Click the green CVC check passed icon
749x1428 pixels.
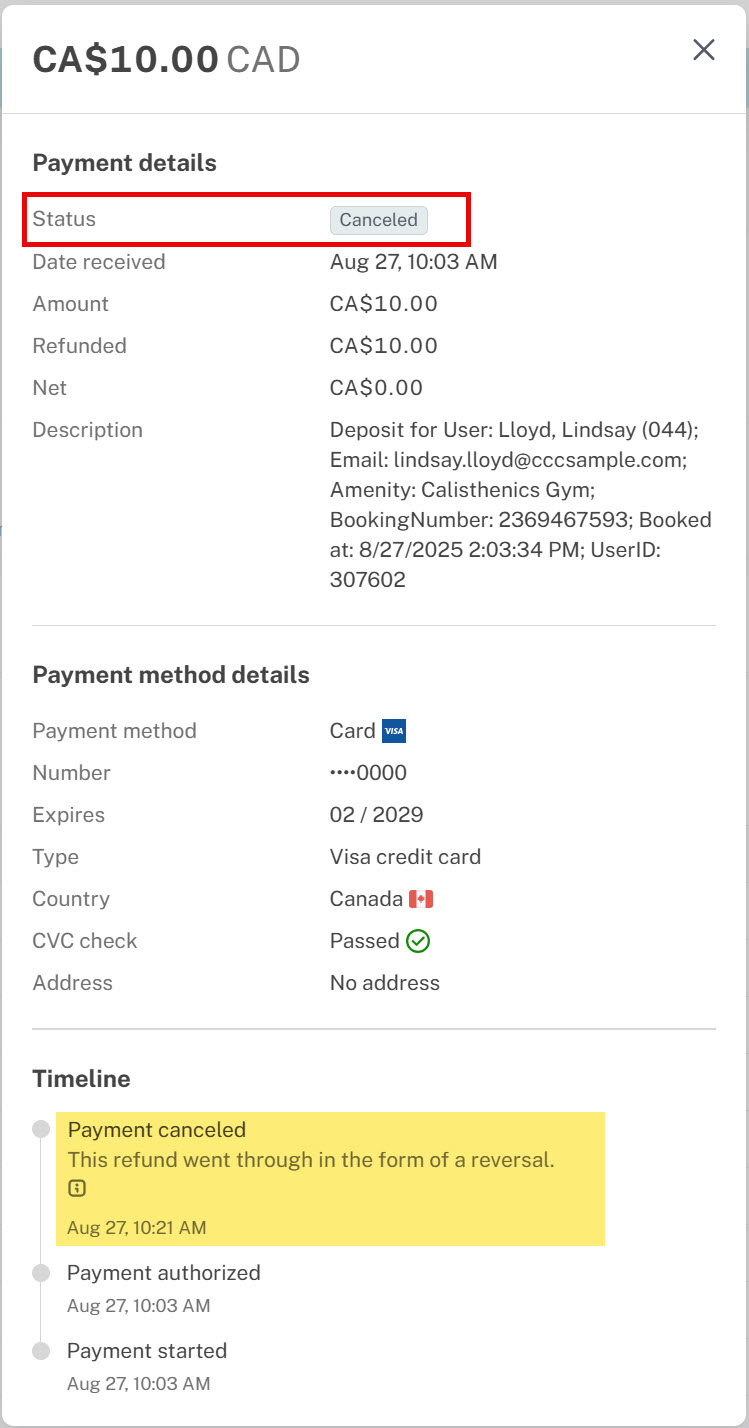(x=419, y=941)
